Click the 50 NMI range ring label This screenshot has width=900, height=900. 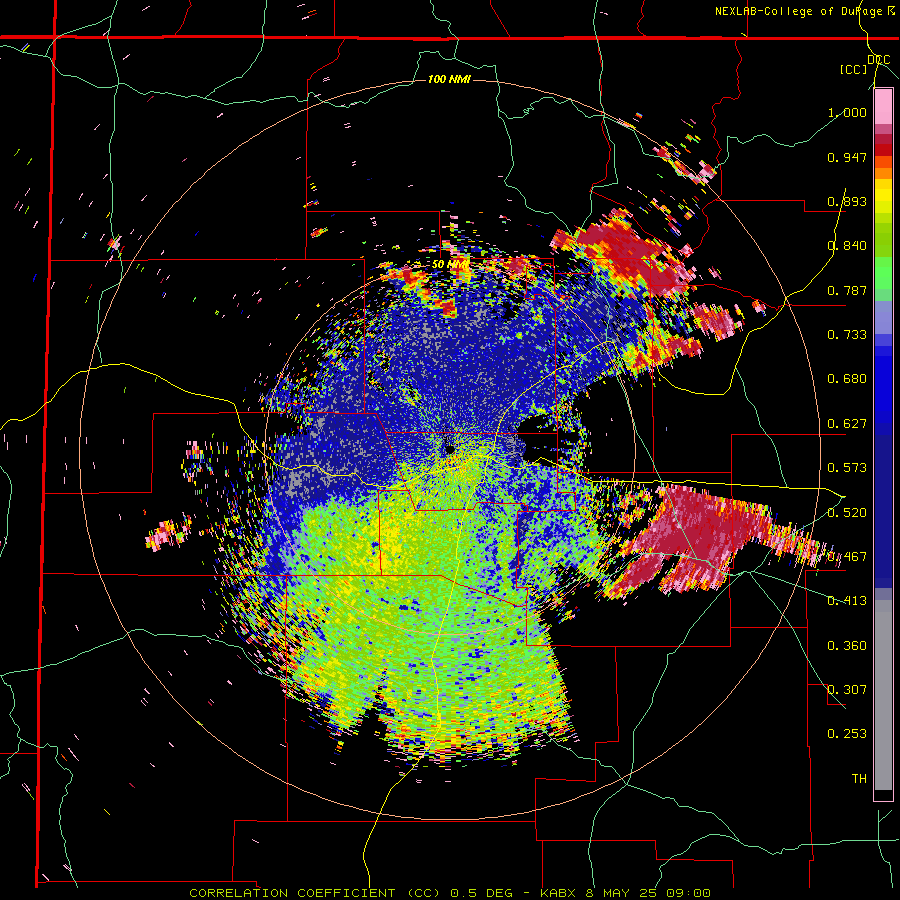[x=450, y=265]
